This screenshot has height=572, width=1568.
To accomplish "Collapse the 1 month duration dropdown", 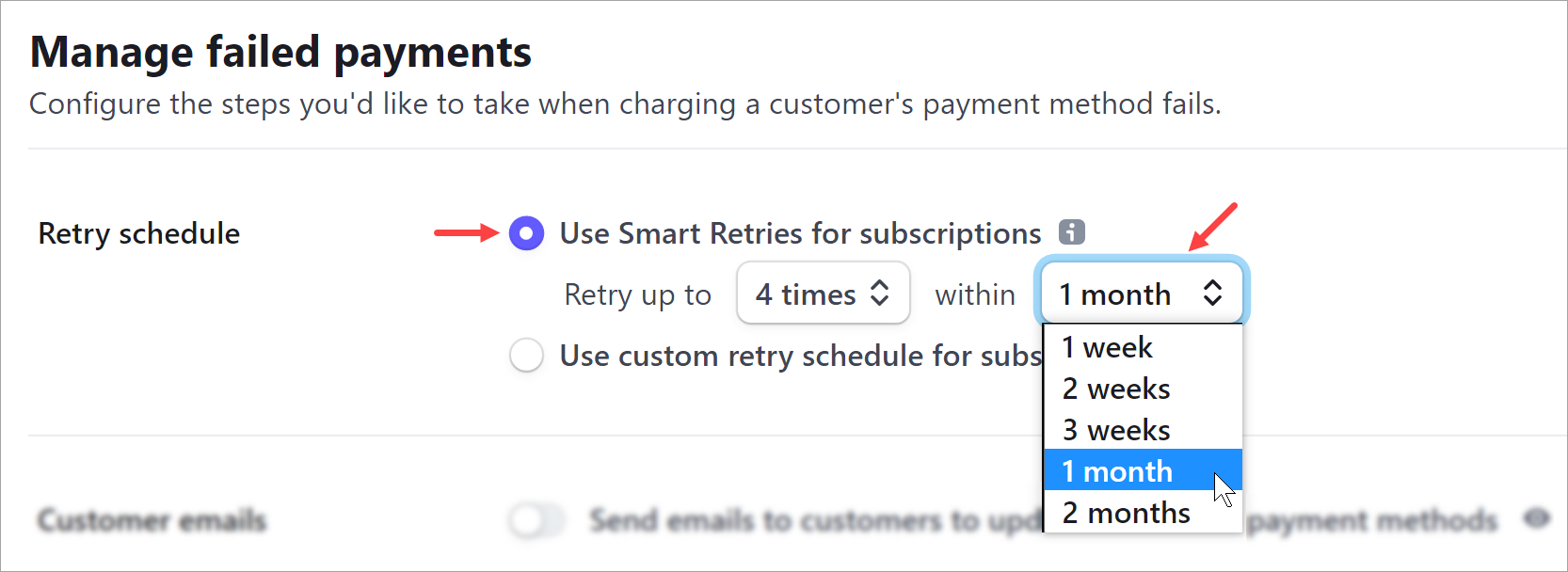I will click(x=1142, y=294).
